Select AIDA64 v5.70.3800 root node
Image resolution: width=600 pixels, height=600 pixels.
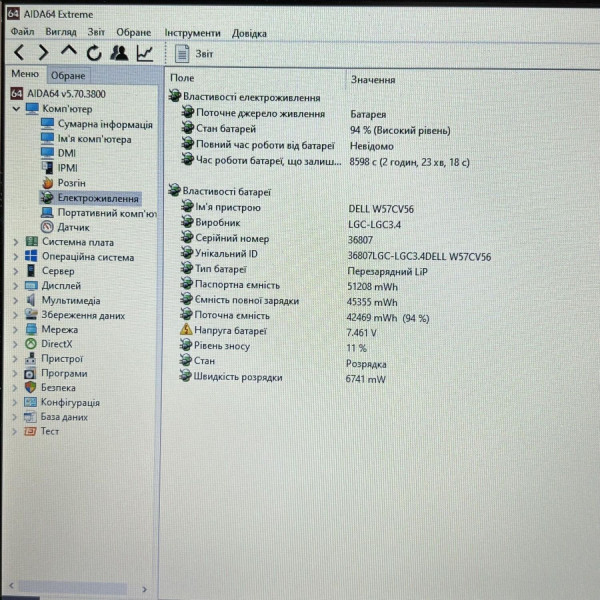(66, 94)
